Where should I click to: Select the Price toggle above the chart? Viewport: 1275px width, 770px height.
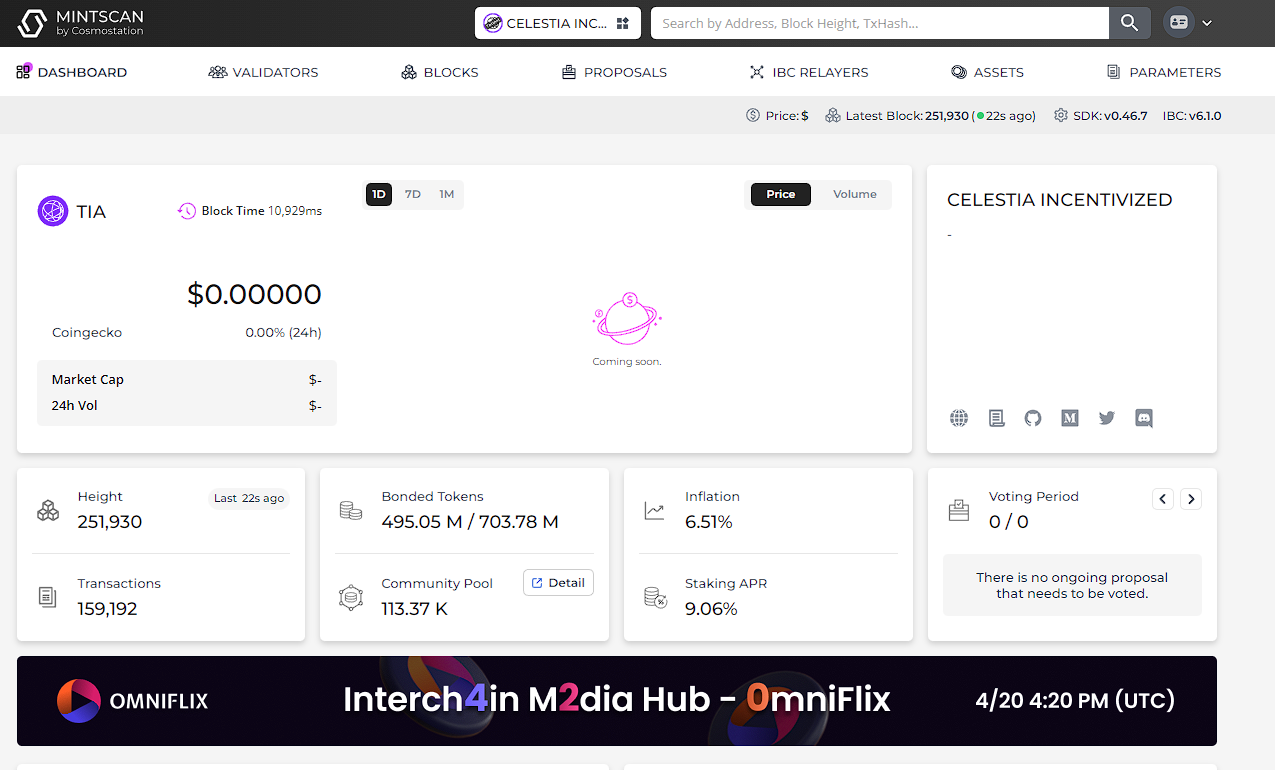[780, 194]
